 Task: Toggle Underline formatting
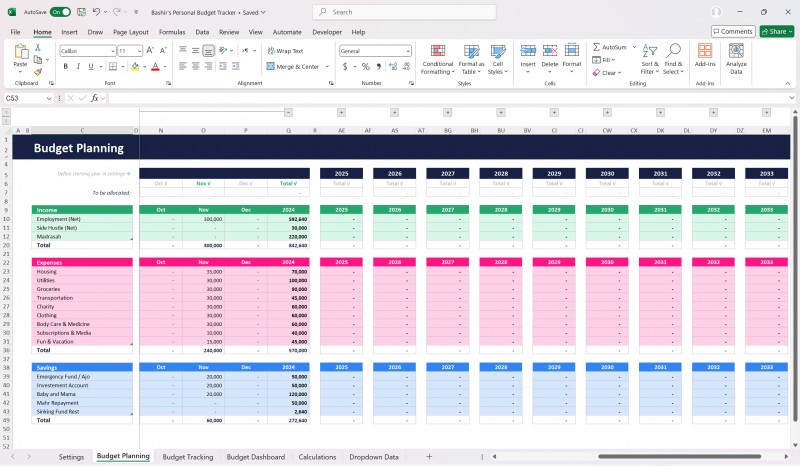coord(91,66)
